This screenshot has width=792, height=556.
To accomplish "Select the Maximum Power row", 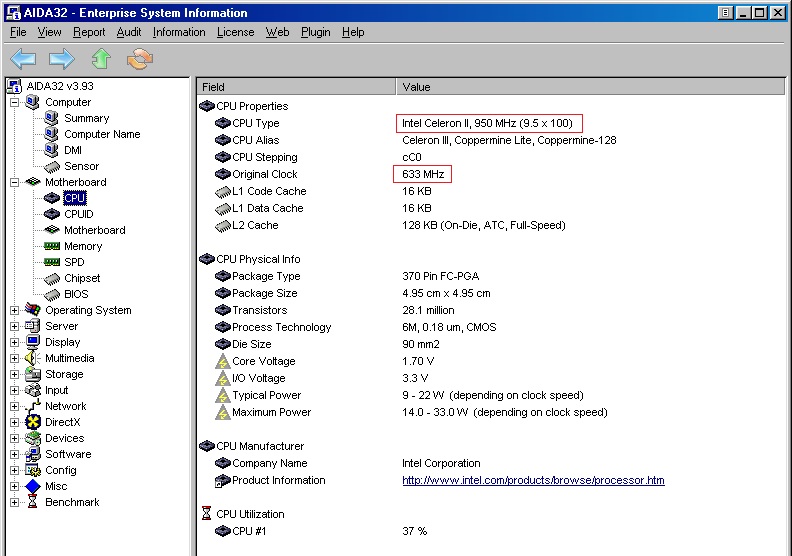I will pyautogui.click(x=491, y=412).
